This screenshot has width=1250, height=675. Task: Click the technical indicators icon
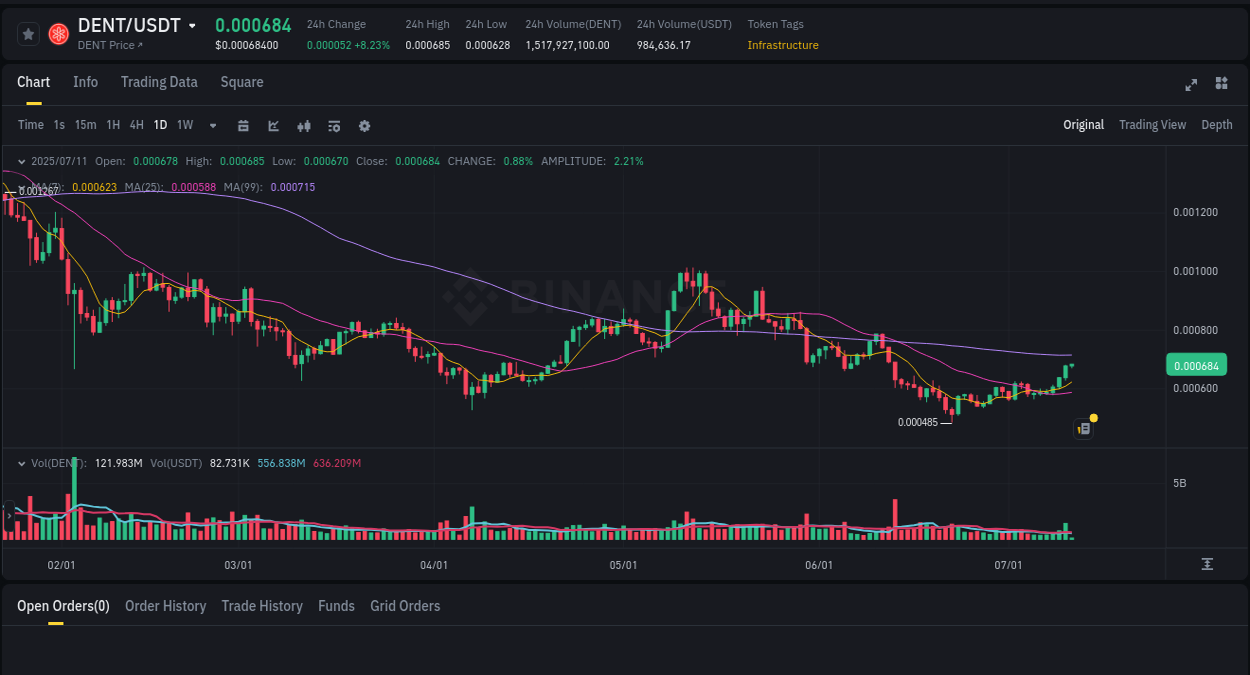[x=303, y=125]
